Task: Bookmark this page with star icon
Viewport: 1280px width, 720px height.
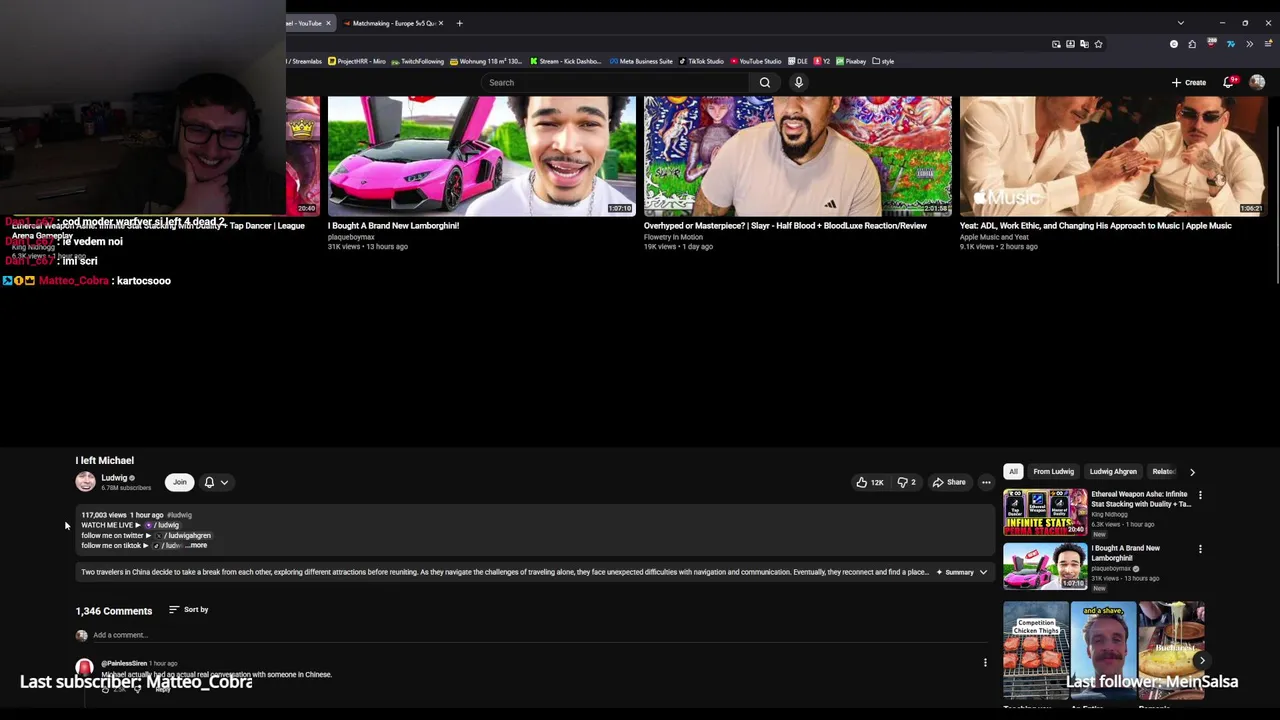Action: tap(1098, 44)
